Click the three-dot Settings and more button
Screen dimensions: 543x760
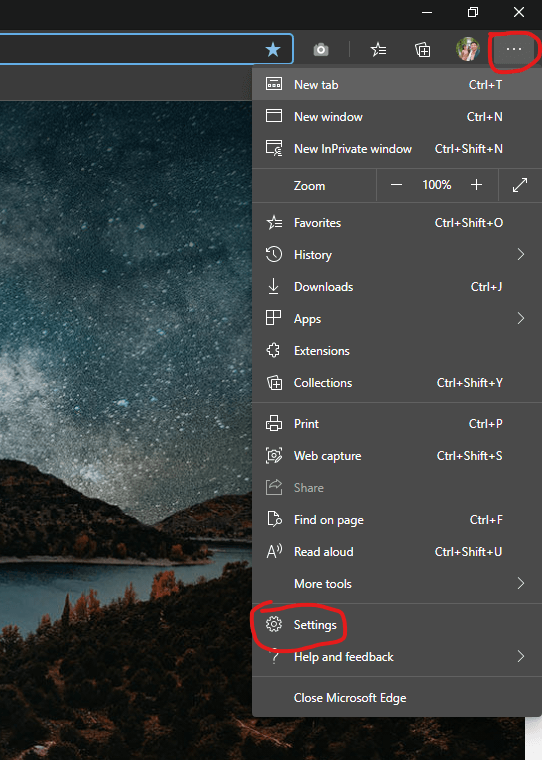coord(513,49)
